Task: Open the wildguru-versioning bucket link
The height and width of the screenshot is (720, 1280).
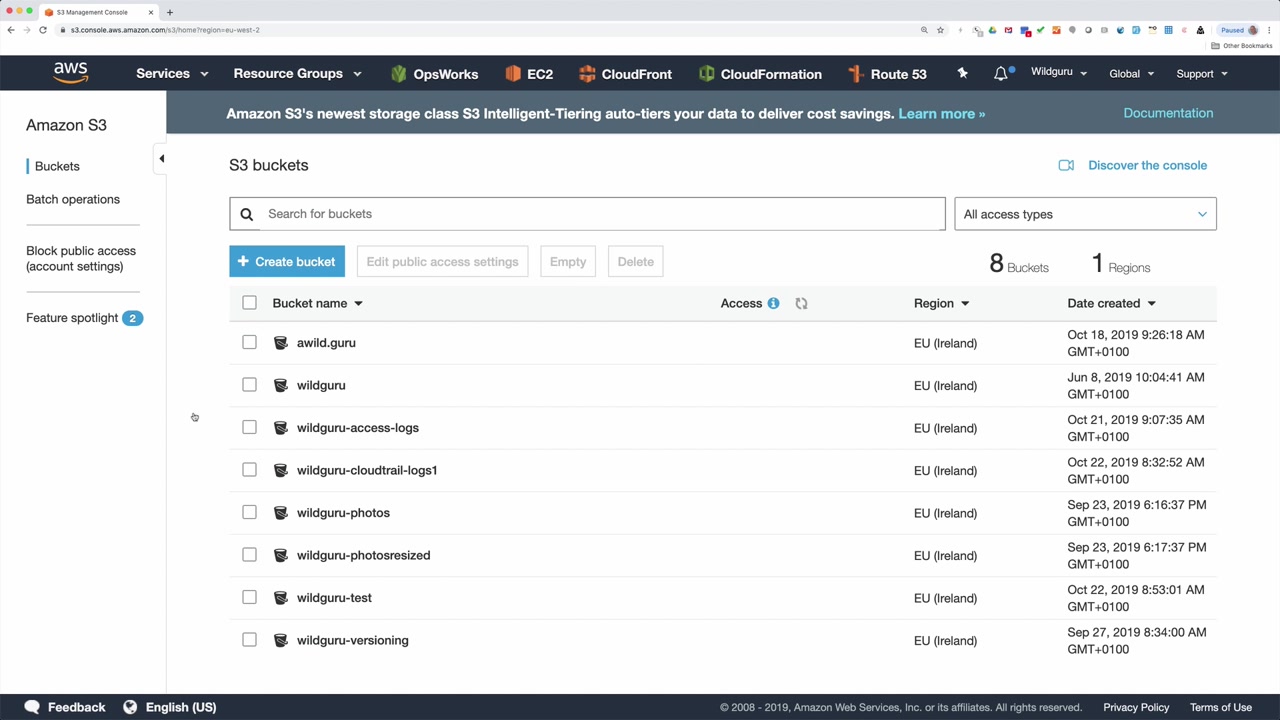Action: pyautogui.click(x=352, y=640)
